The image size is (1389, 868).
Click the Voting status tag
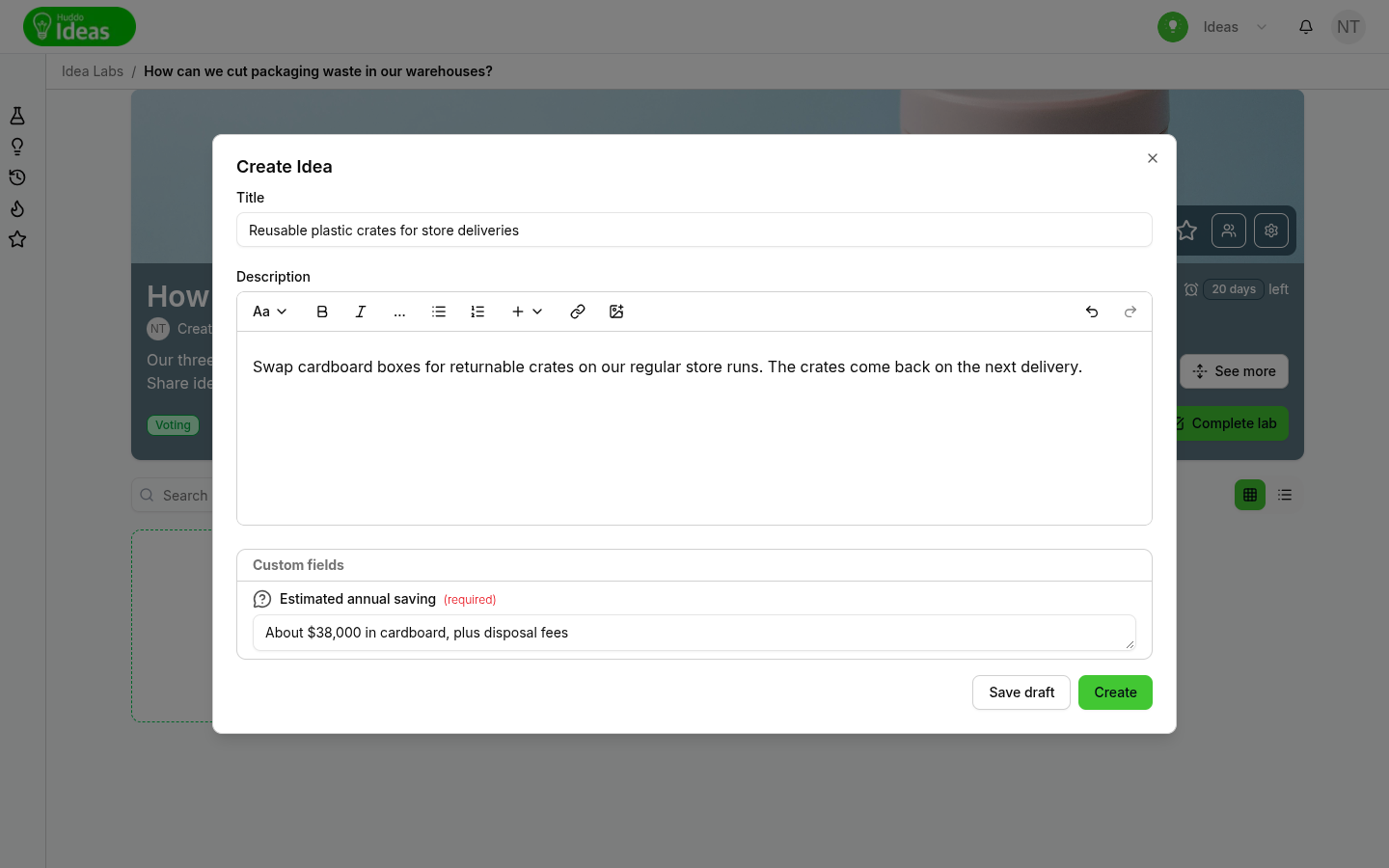[173, 425]
